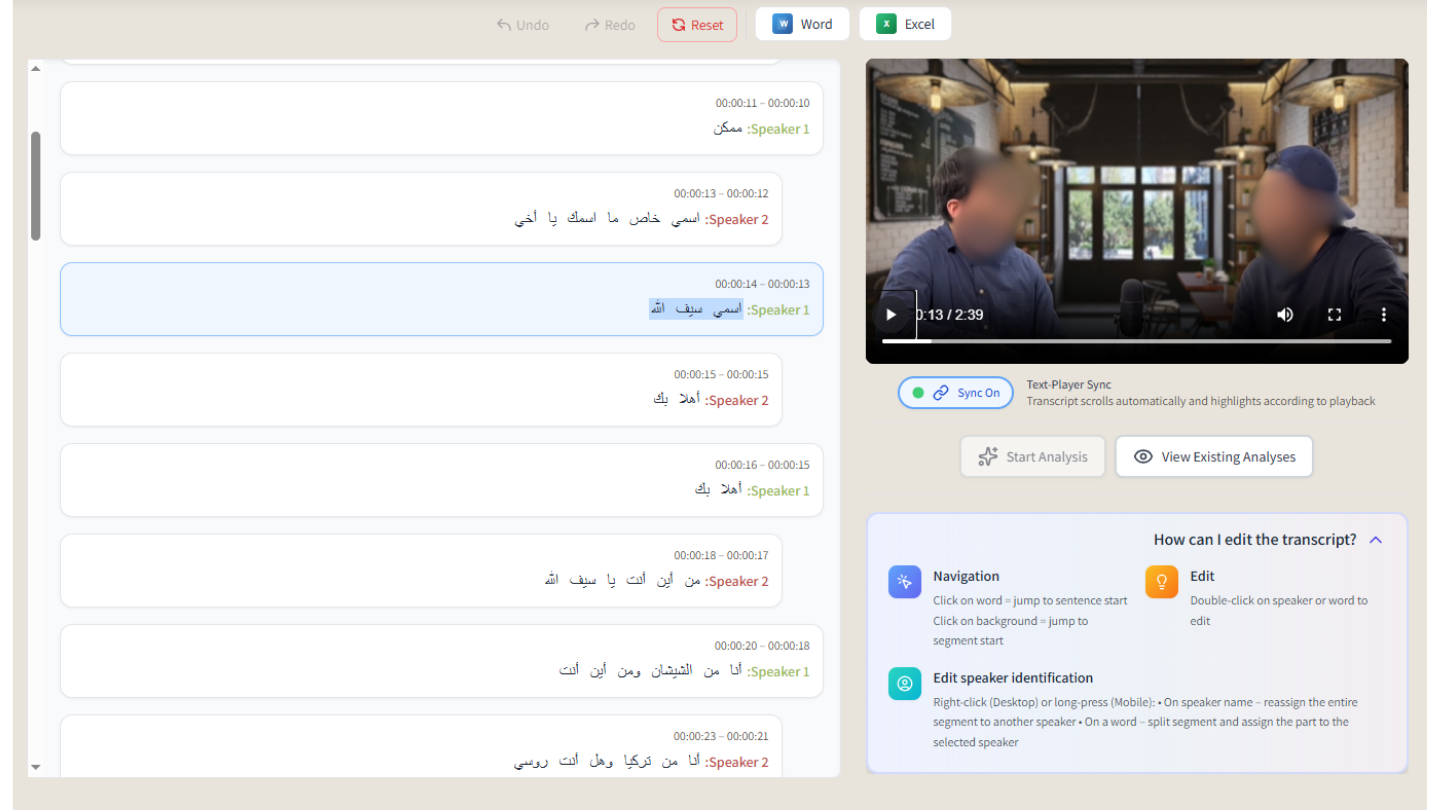This screenshot has width=1440, height=810.
Task: Export transcript to Excel
Action: coord(905,25)
